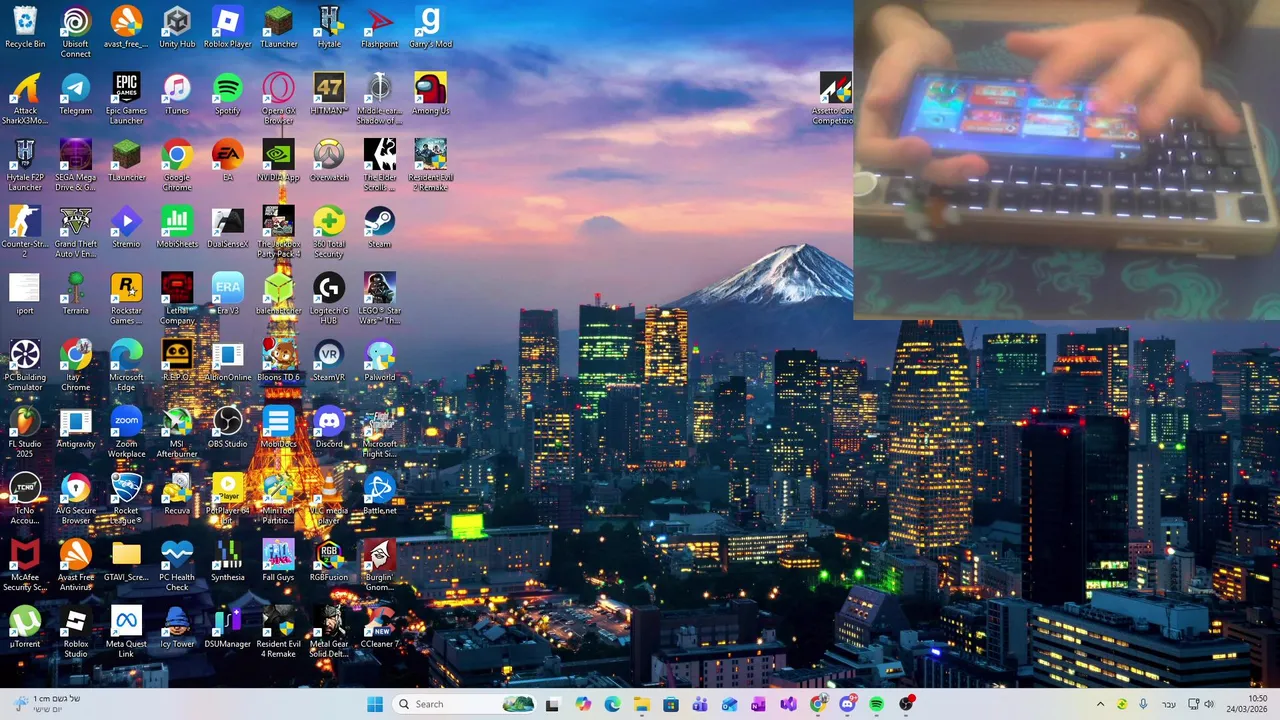Open Microsoft Store from the taskbar
Screen dimensions: 1280x720
pyautogui.click(x=671, y=704)
